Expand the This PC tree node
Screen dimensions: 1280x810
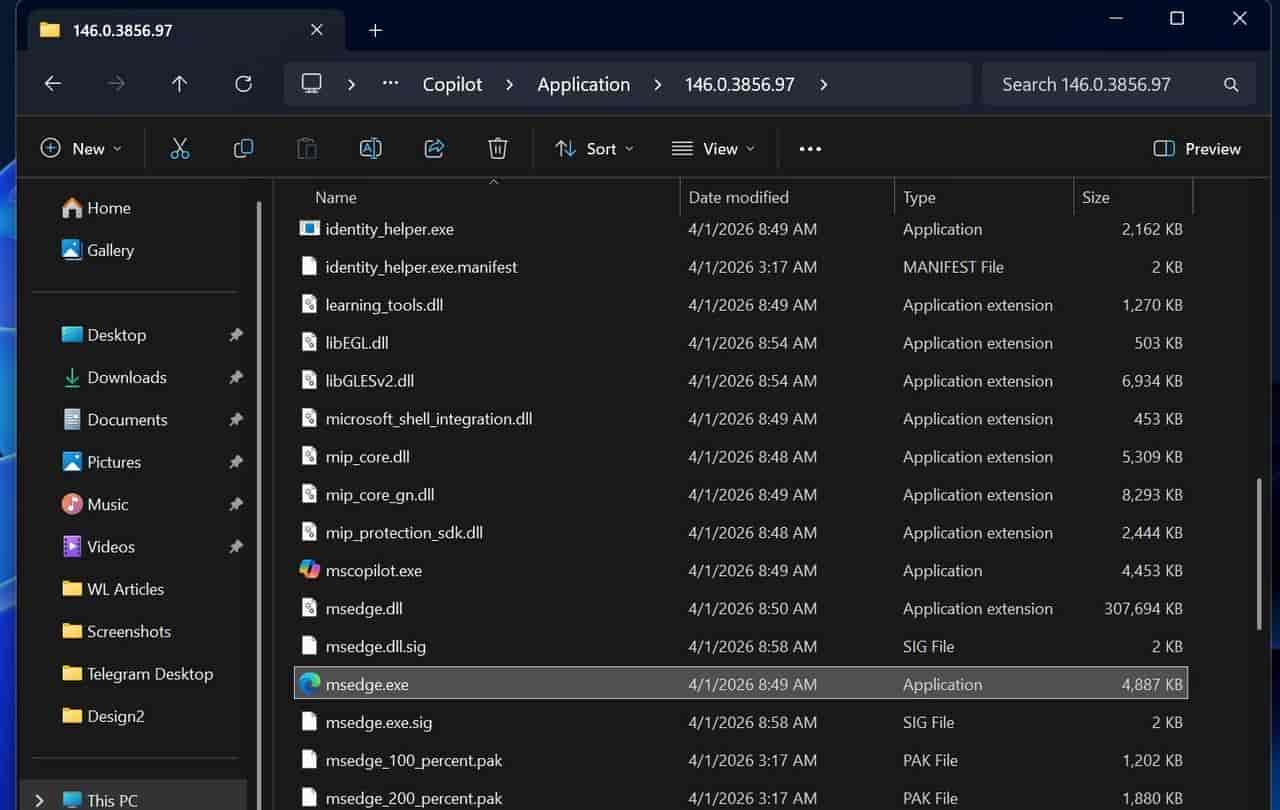click(39, 800)
